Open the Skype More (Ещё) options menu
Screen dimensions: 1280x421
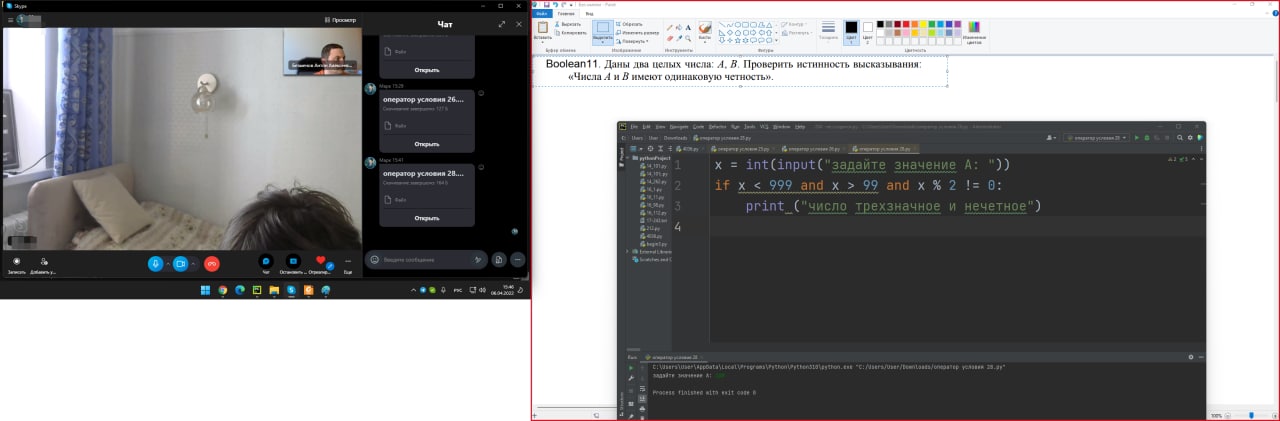pos(348,264)
